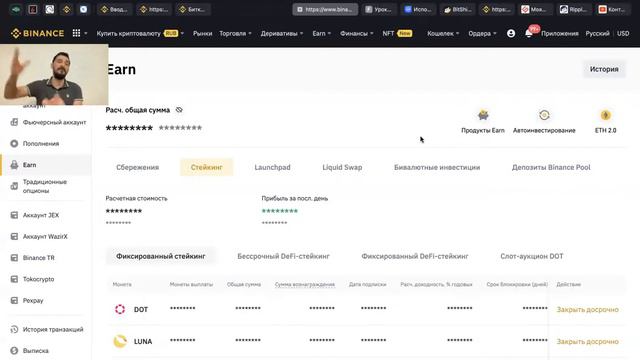Image resolution: width=640 pixels, height=360 pixels.
Task: Select the Стейкинг tab
Action: pyautogui.click(x=207, y=167)
